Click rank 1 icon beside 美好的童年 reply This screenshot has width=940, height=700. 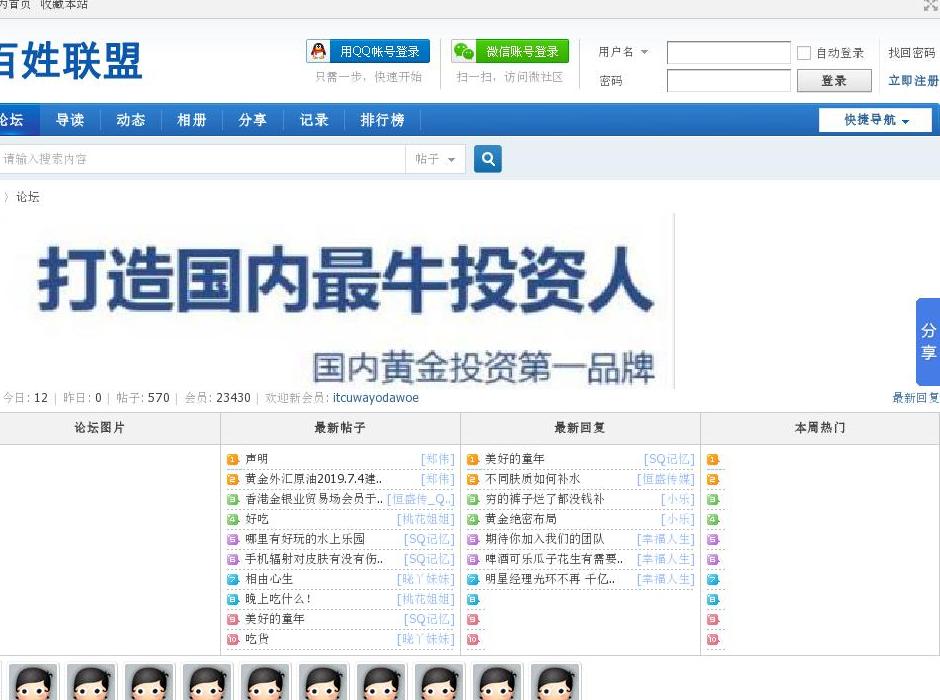[473, 460]
